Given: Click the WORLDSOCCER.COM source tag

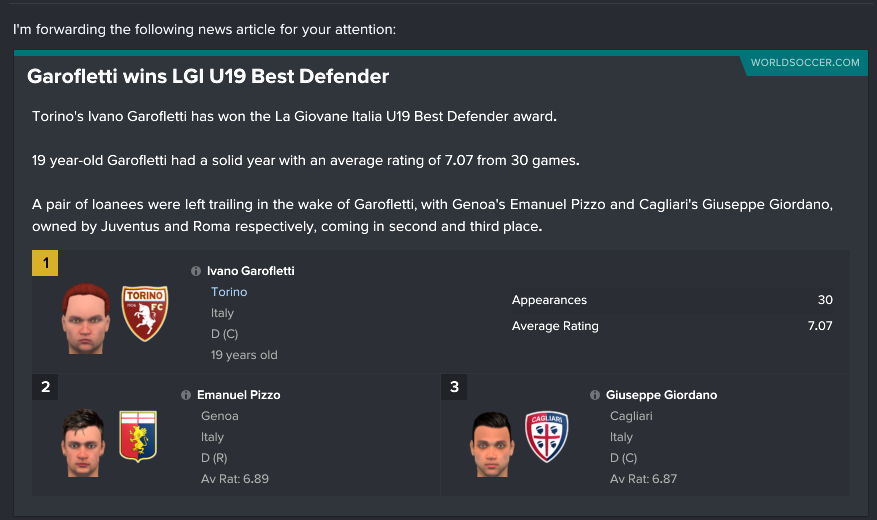Looking at the screenshot, I should [805, 63].
